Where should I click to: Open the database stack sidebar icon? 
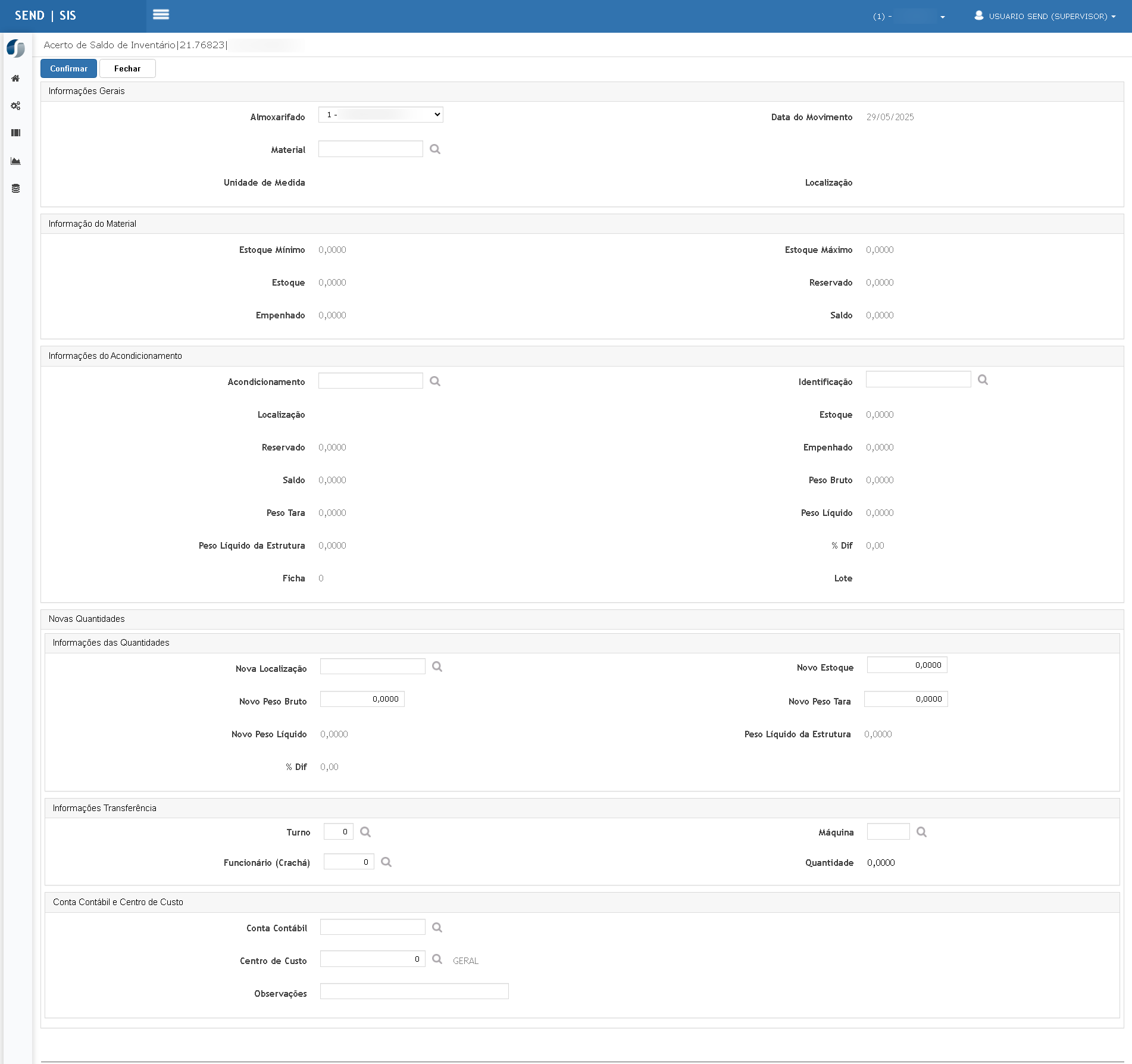pyautogui.click(x=15, y=189)
